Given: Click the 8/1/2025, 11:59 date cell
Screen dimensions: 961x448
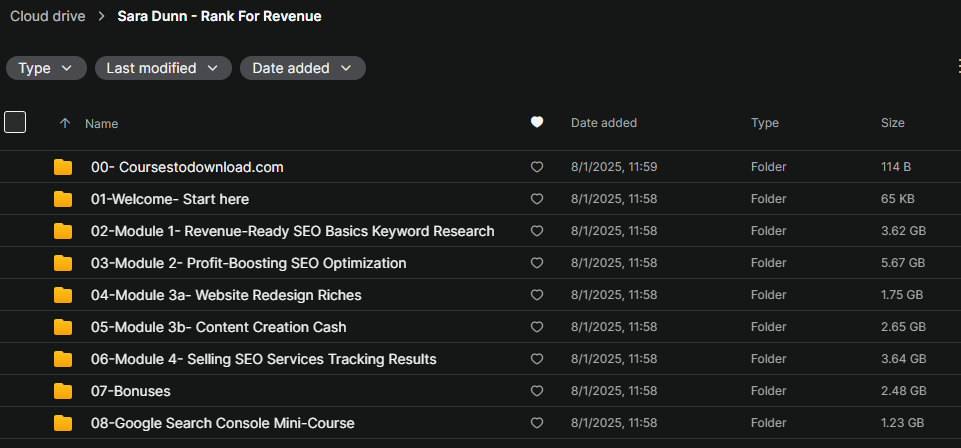Looking at the screenshot, I should click(614, 167).
